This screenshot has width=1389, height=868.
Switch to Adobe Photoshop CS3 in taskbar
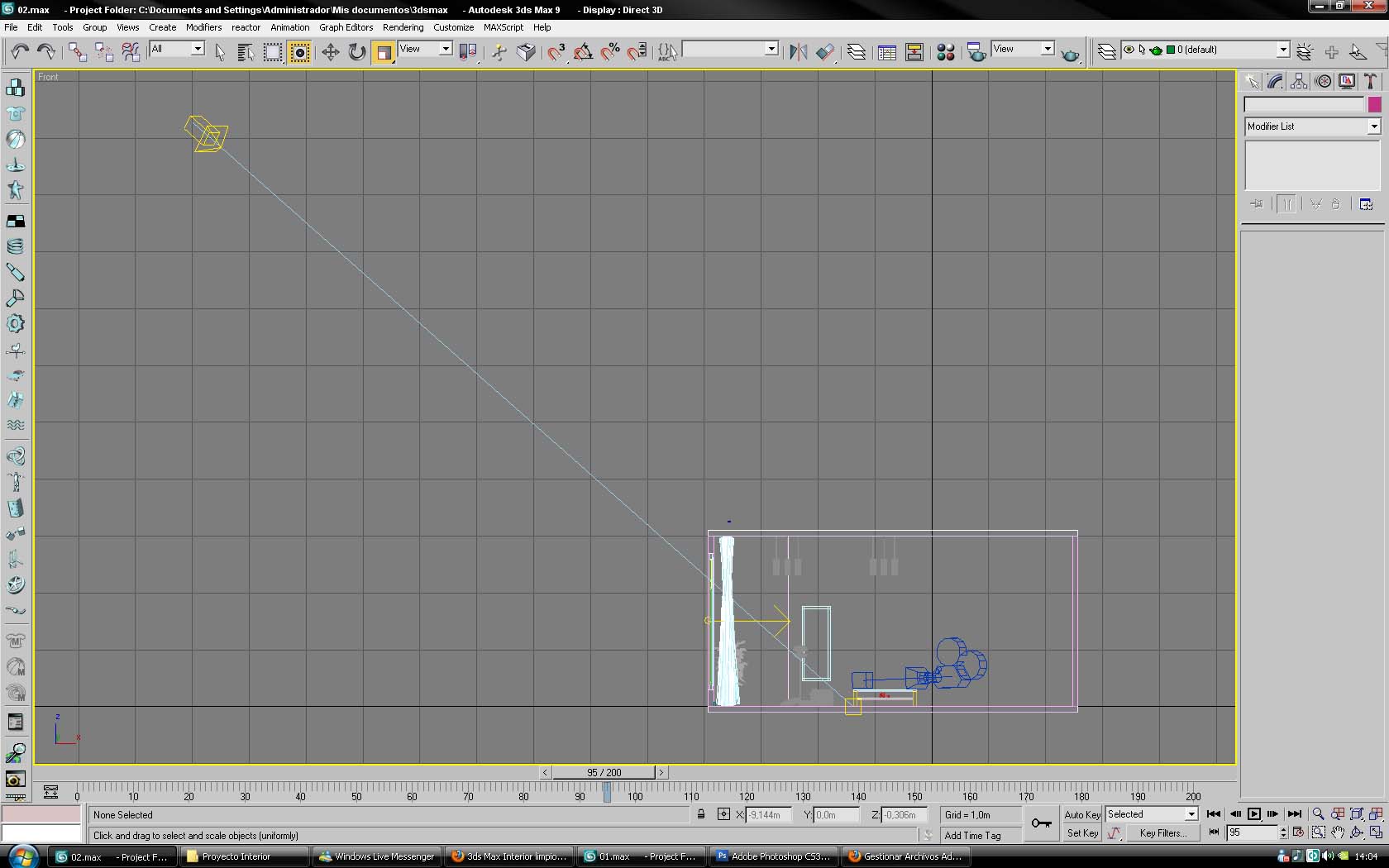tap(772, 856)
